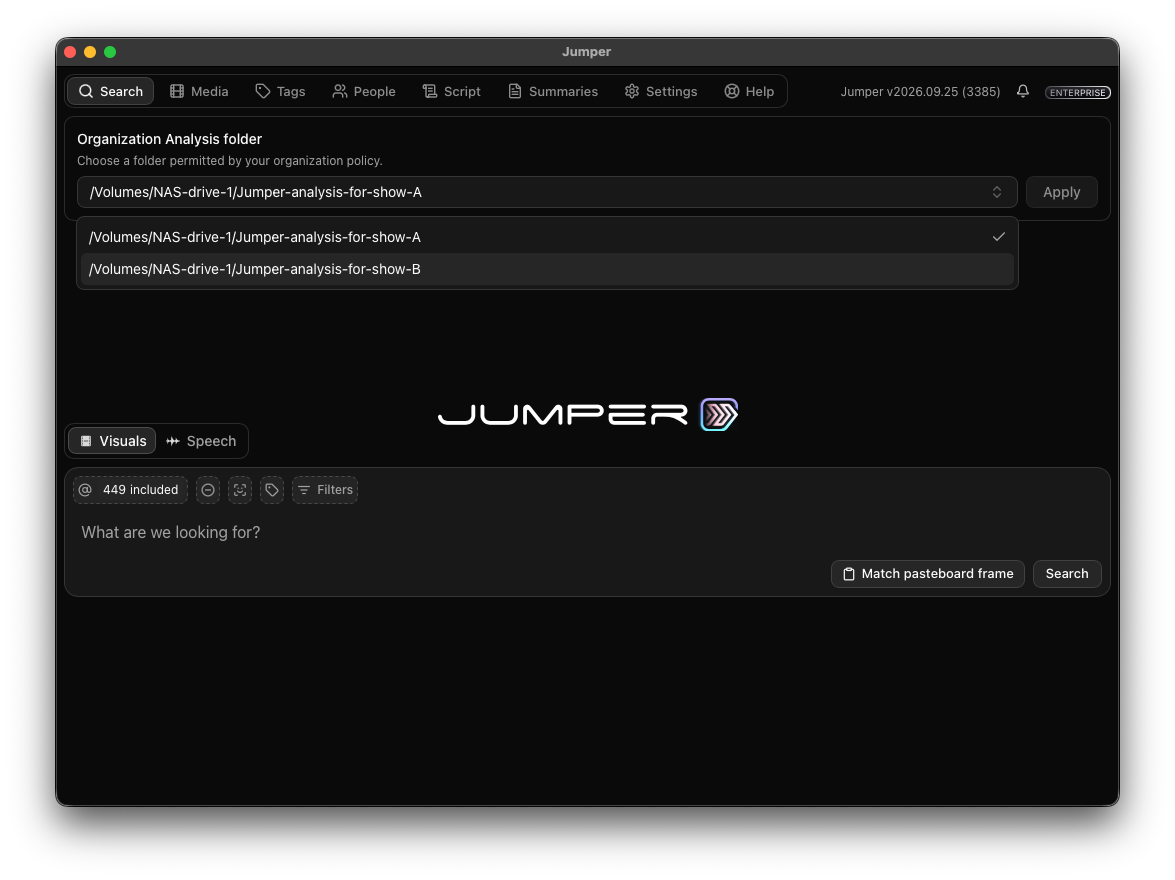Open the Script tab
This screenshot has height=880, width=1175.
pyautogui.click(x=452, y=91)
